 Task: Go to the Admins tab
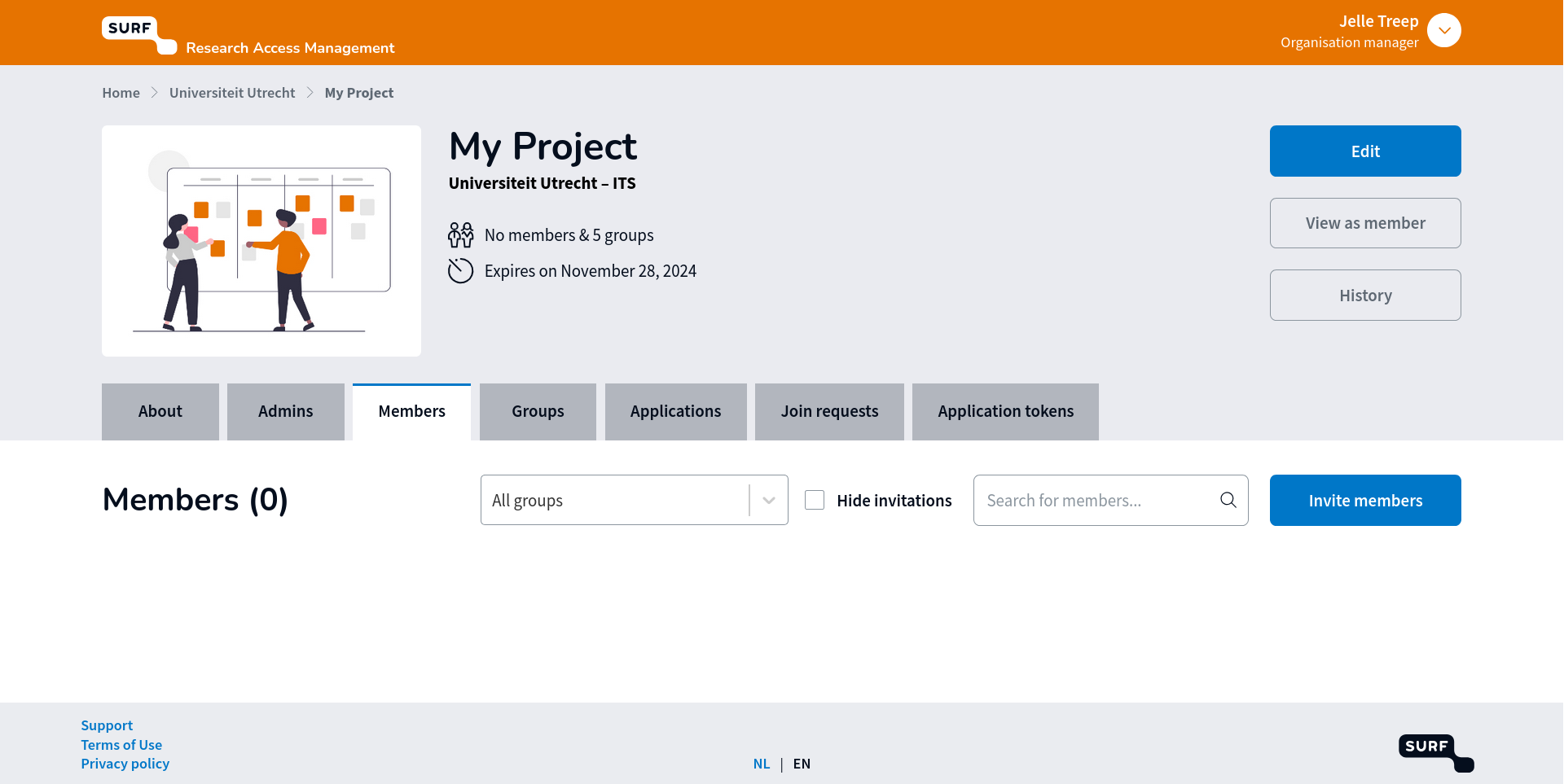click(285, 412)
